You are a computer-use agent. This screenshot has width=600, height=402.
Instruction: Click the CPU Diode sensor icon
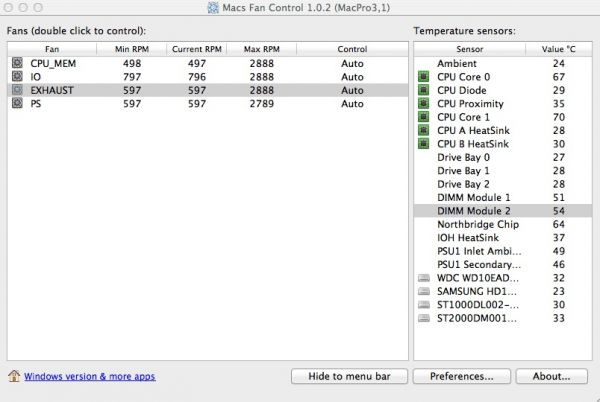pyautogui.click(x=424, y=90)
